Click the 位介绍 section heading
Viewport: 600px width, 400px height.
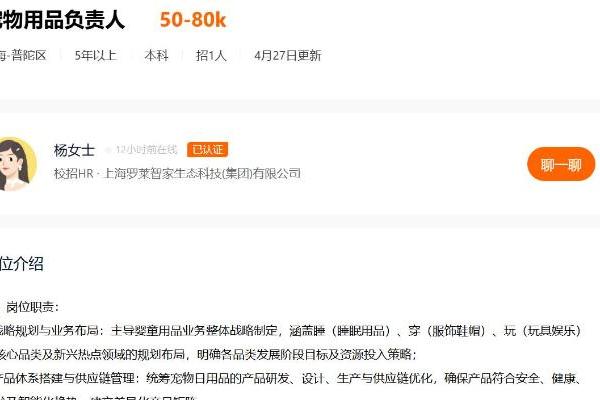[21, 264]
